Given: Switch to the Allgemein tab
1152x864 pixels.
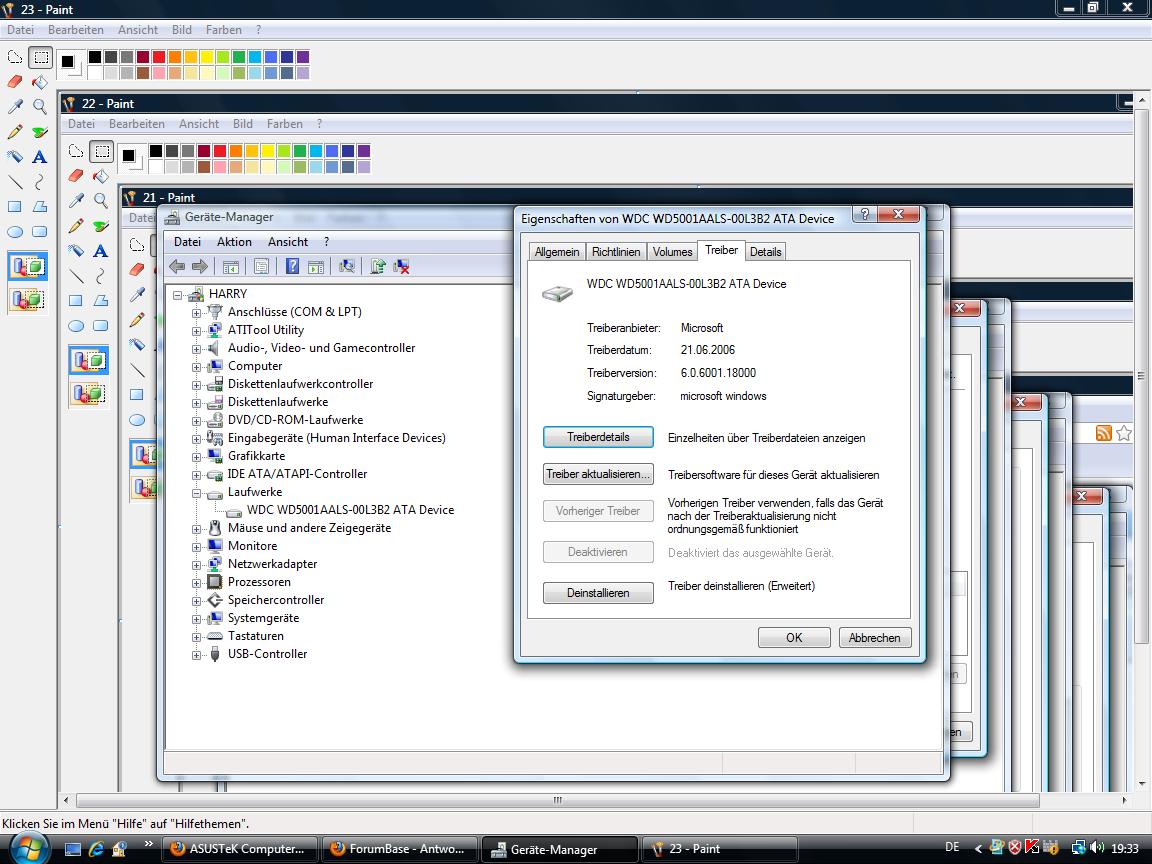Looking at the screenshot, I should [557, 251].
